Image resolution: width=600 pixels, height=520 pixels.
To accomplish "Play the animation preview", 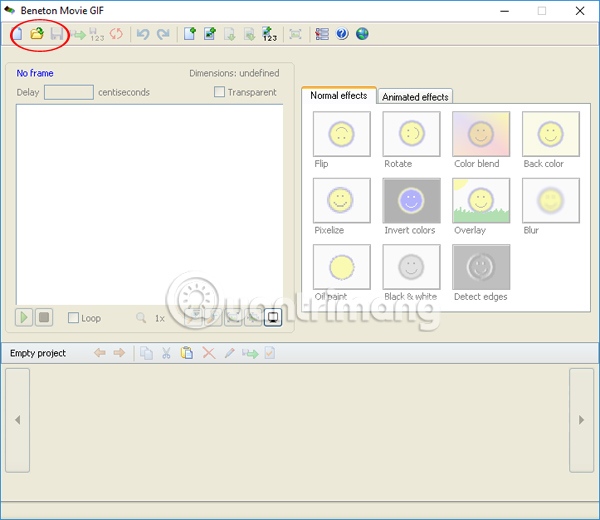I will 24,317.
